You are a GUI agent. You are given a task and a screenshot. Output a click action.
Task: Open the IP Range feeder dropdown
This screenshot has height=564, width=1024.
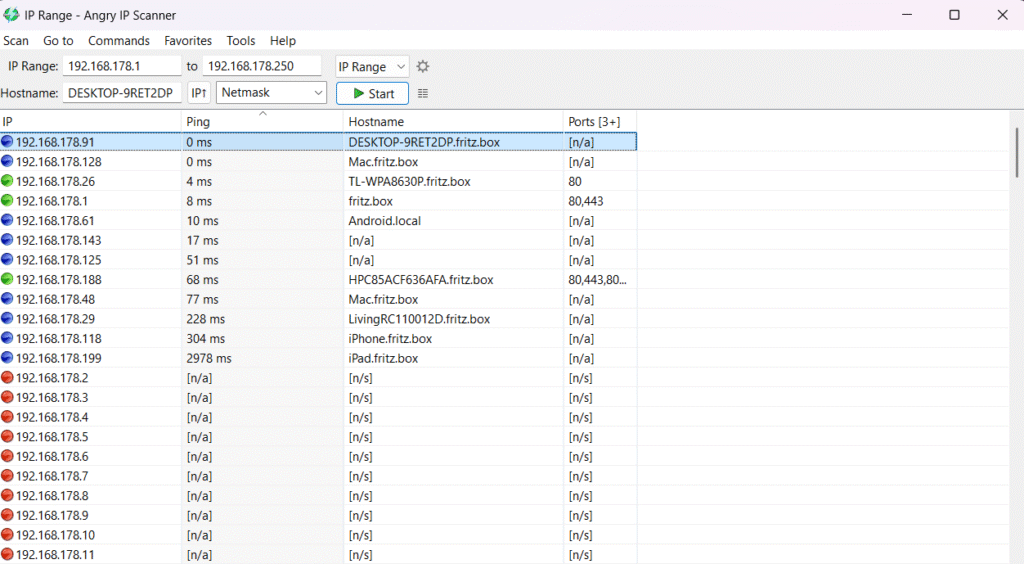[372, 67]
